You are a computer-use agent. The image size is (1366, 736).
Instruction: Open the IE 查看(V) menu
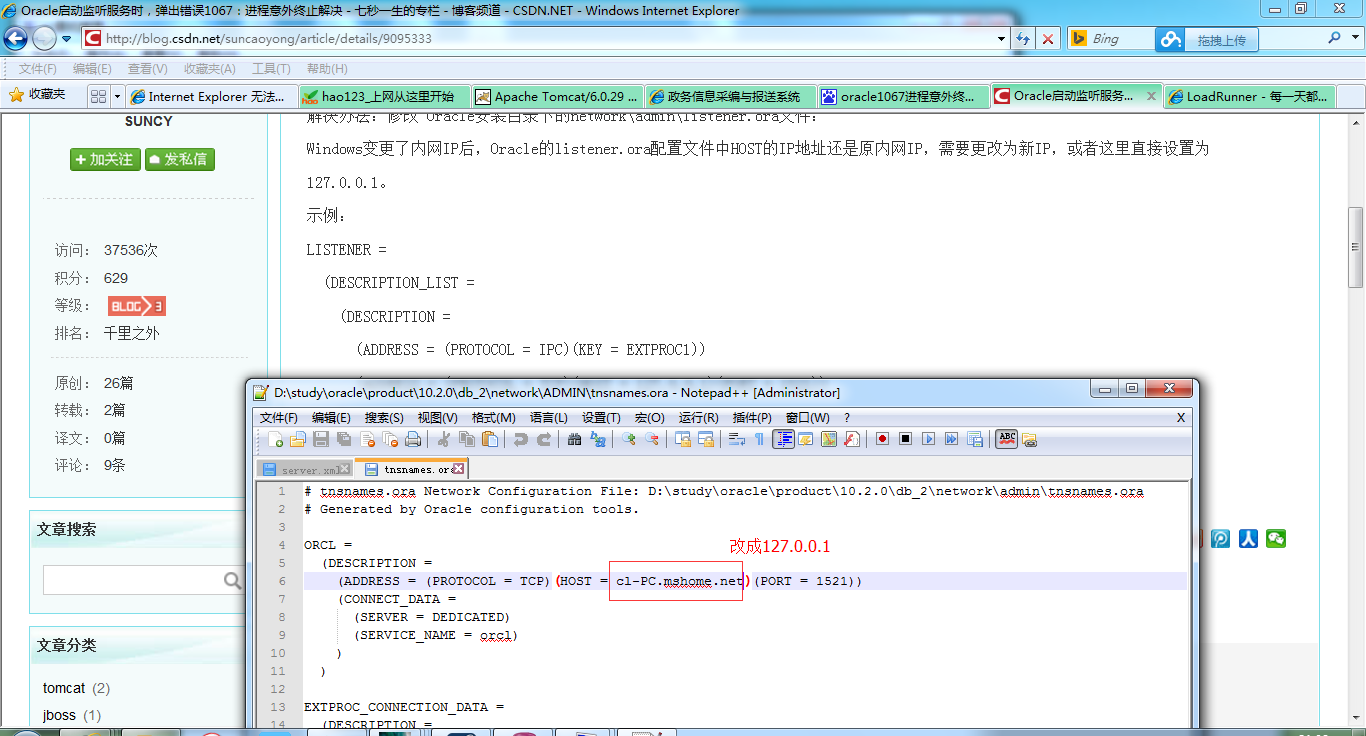[147, 69]
